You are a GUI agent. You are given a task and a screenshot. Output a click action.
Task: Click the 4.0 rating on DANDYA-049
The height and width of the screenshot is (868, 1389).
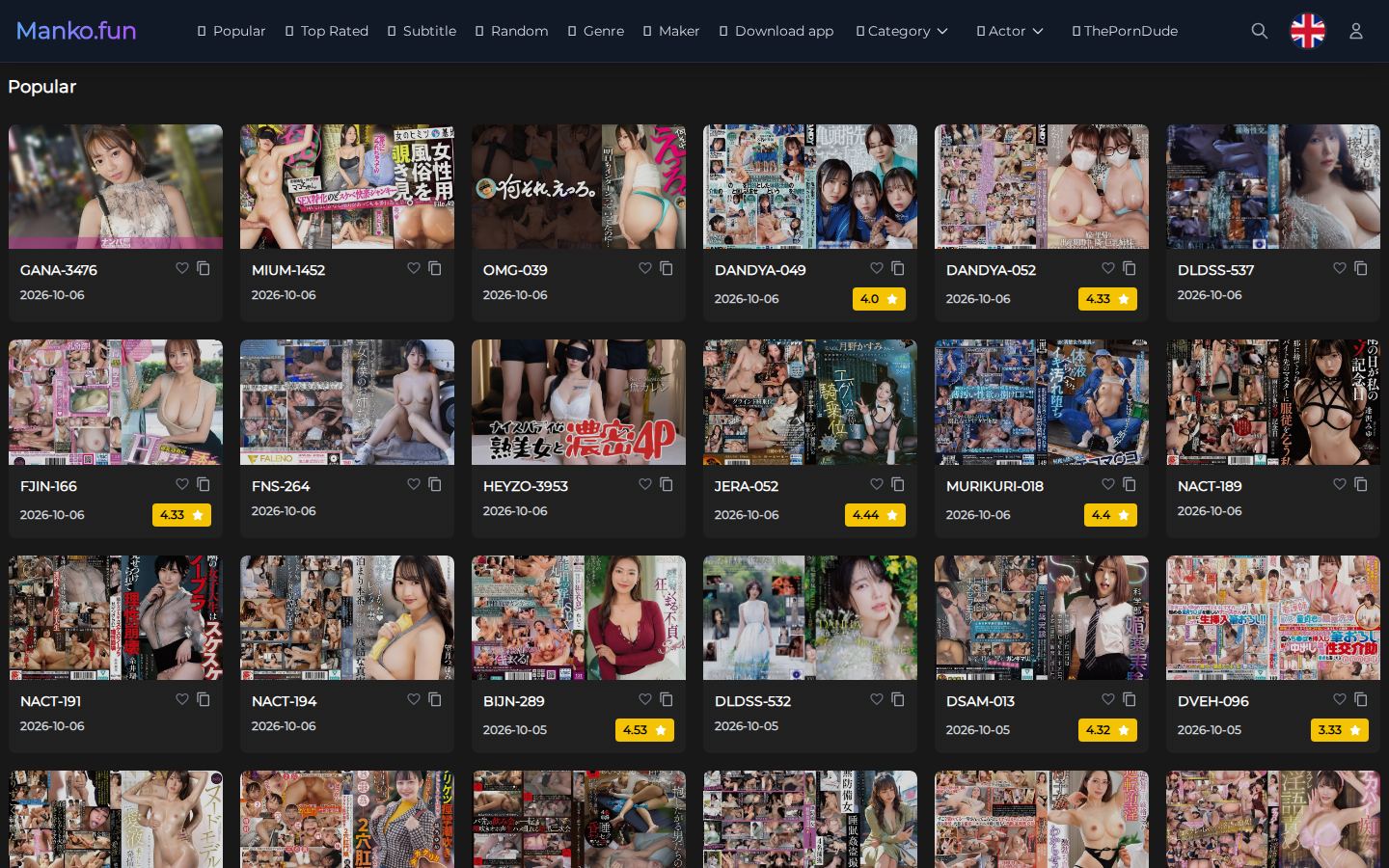(879, 299)
